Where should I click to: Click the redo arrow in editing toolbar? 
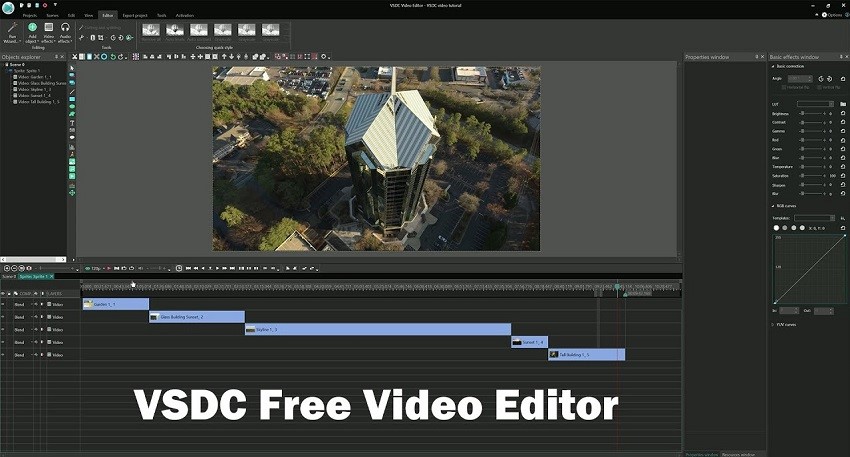click(x=120, y=56)
